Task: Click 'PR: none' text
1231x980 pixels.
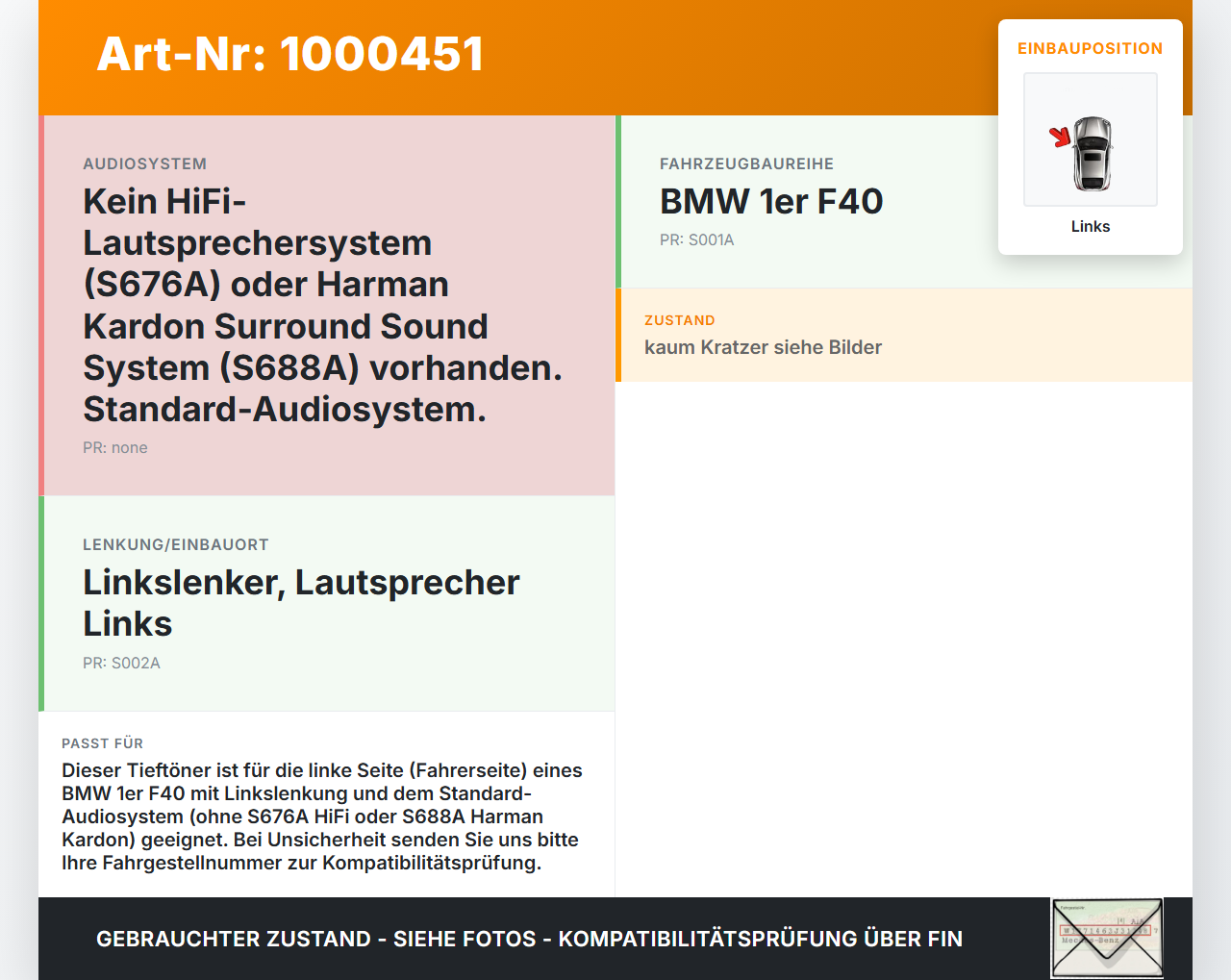Action: pyautogui.click(x=115, y=447)
